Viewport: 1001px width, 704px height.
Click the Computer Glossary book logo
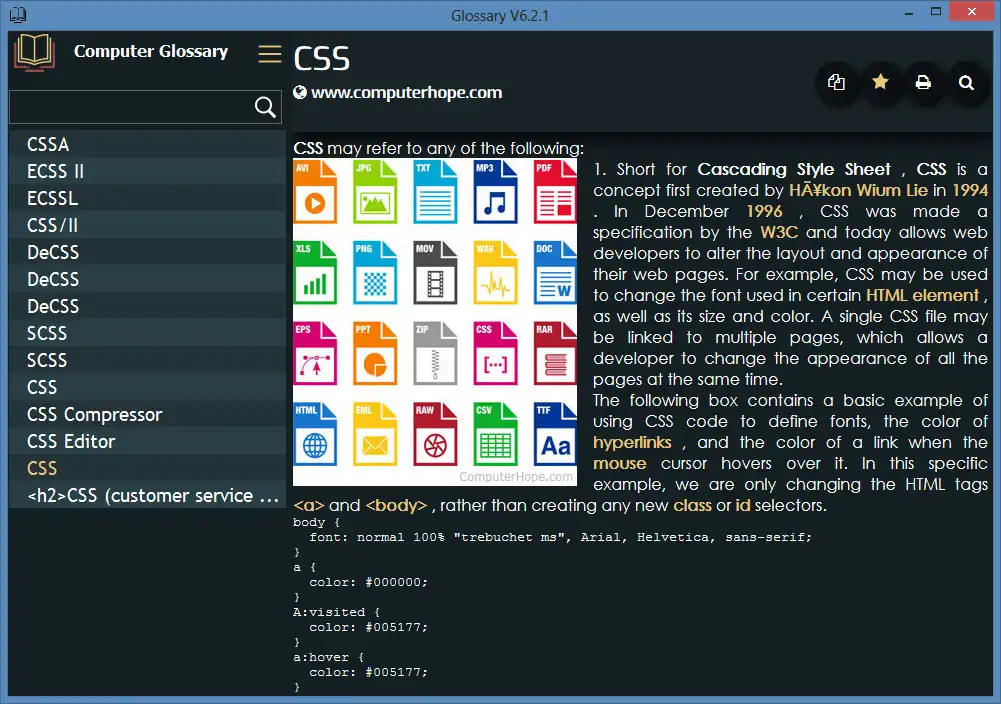[x=34, y=52]
